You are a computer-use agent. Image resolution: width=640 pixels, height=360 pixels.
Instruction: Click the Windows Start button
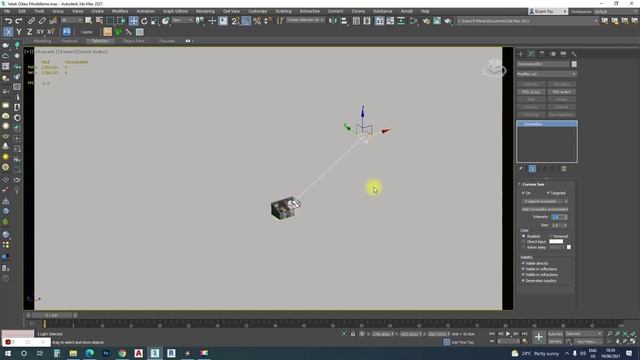tap(8, 353)
